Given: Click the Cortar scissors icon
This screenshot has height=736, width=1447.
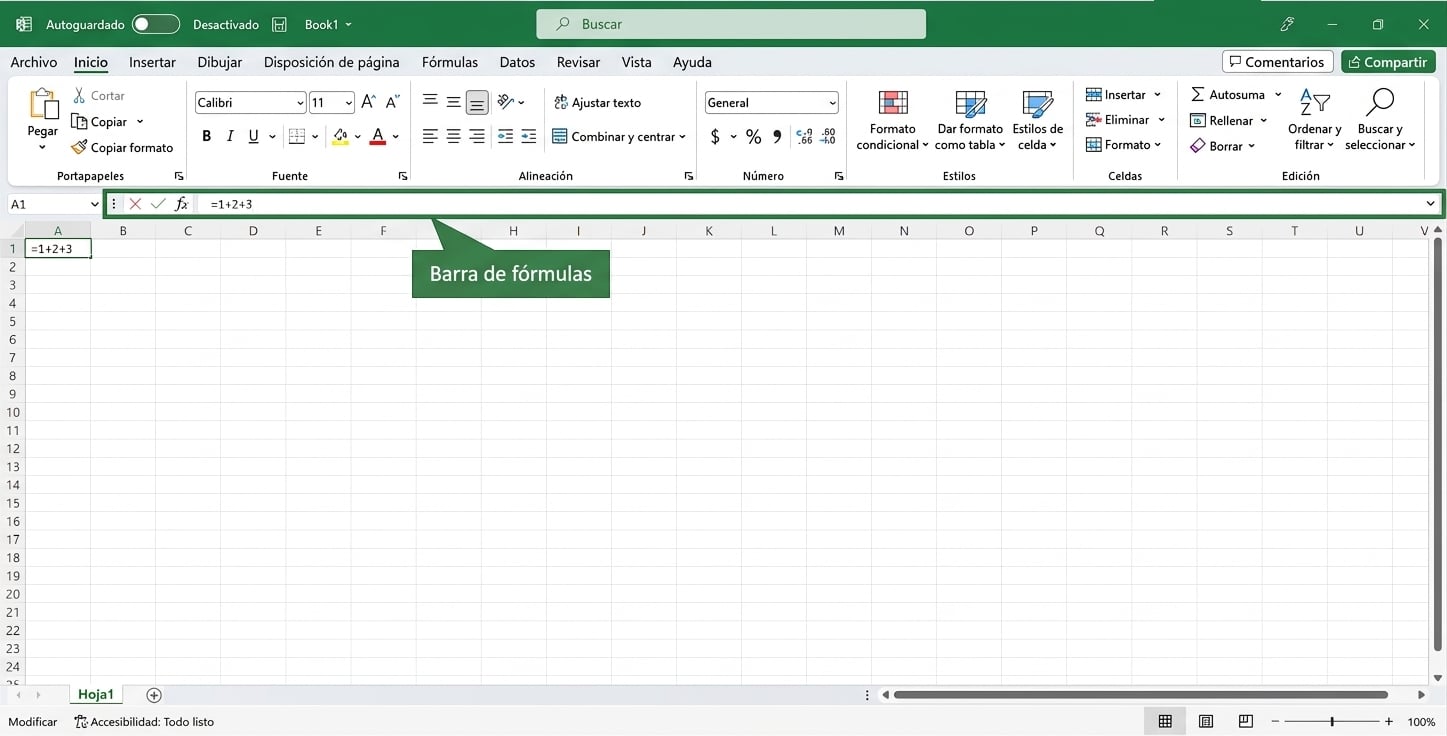Looking at the screenshot, I should (80, 96).
